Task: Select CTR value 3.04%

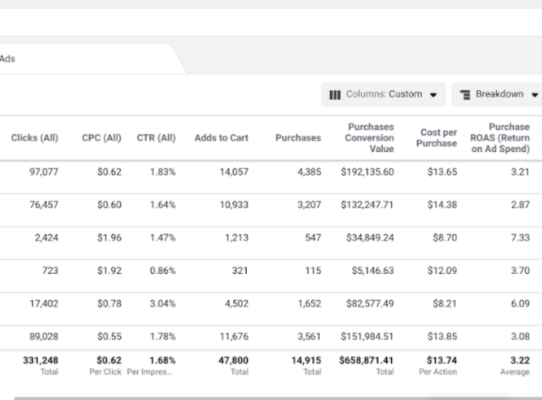Action: coord(163,304)
